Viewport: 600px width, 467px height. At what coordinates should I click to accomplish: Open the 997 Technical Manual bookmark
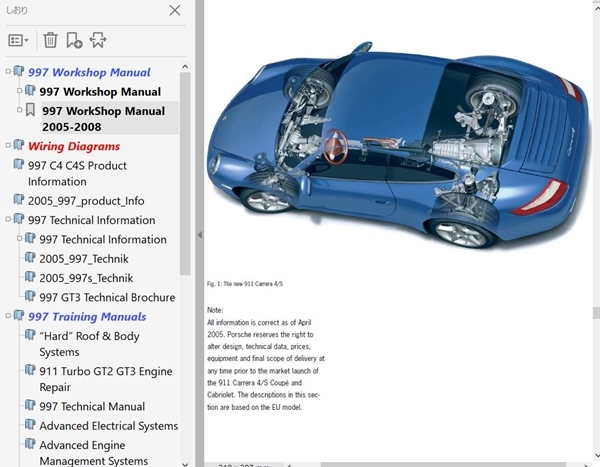click(92, 407)
